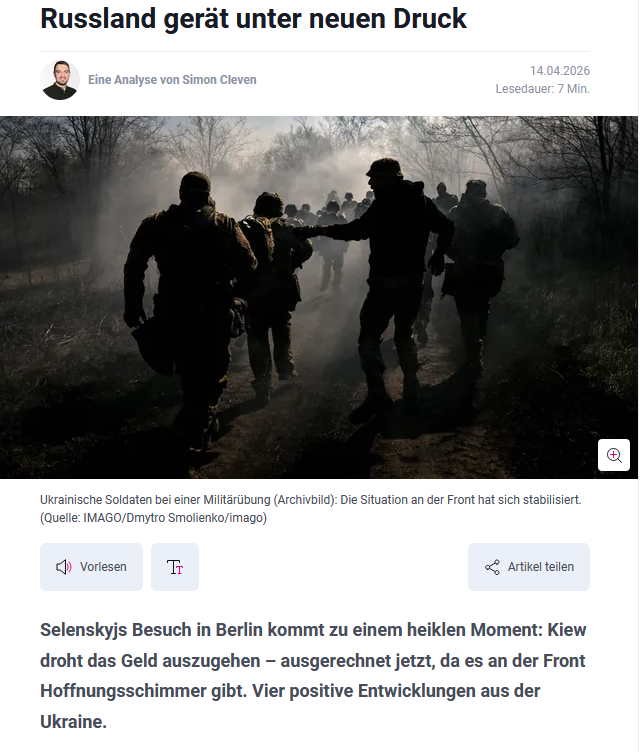Click the headline Russland gerät unter neuen Druck

253,18
